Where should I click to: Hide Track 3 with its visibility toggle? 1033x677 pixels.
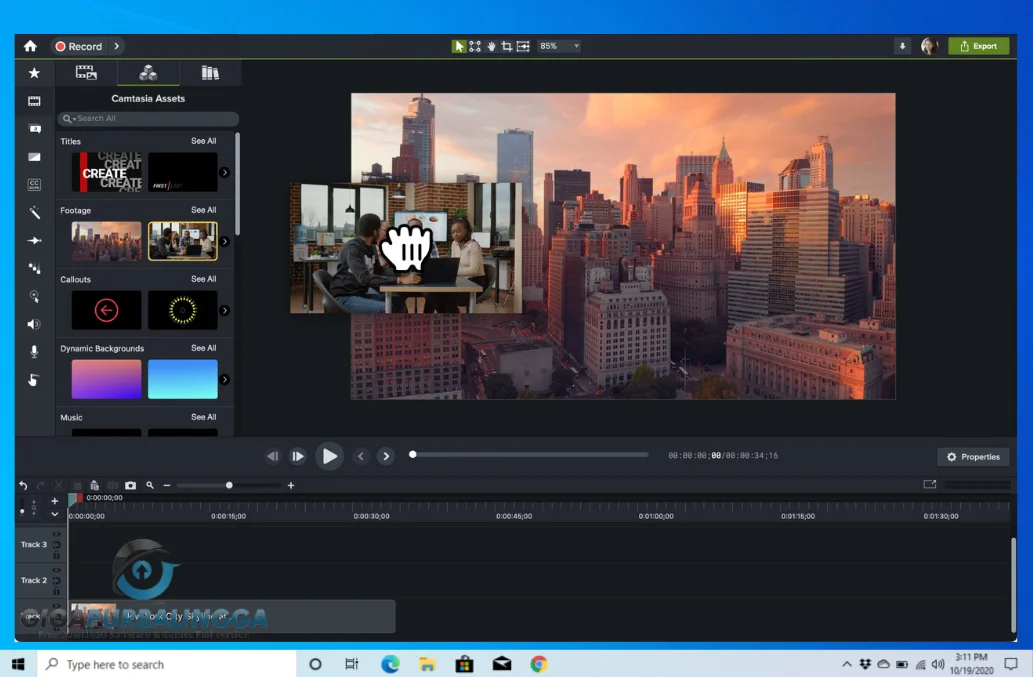(x=56, y=533)
